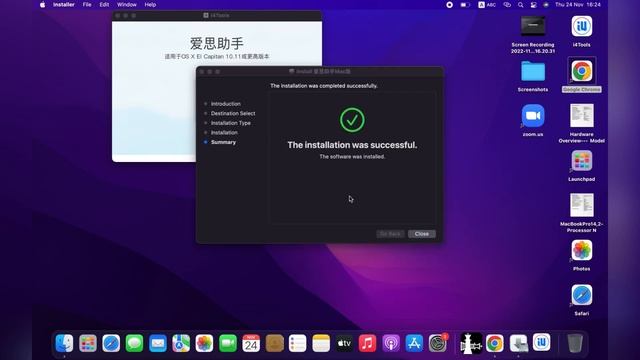Open App Store from the Dock
Image resolution: width=640 pixels, height=360 pixels.
414,343
